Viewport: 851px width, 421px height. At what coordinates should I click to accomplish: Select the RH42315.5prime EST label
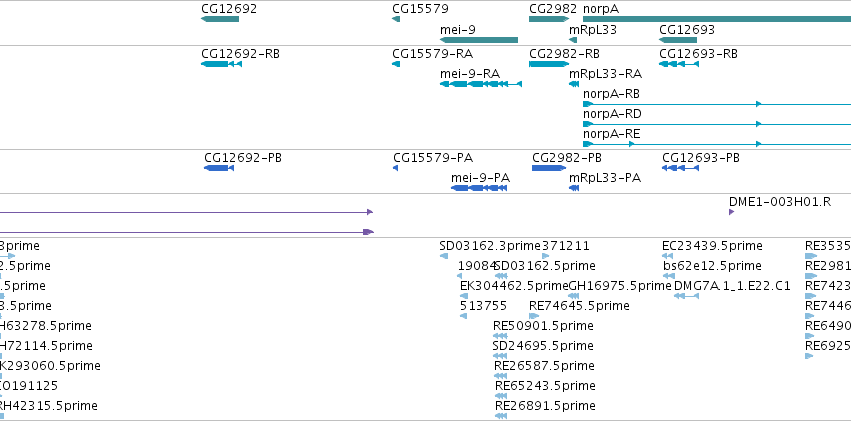click(49, 406)
